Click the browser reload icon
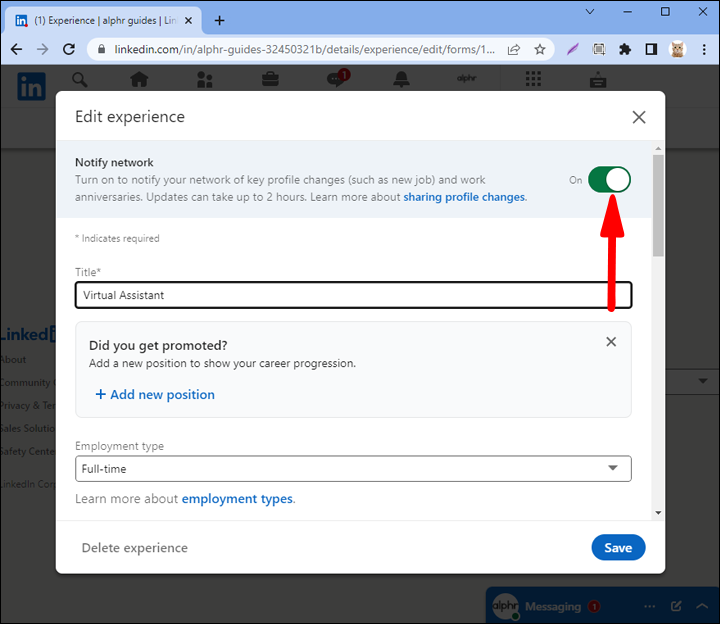The width and height of the screenshot is (720, 624). pyautogui.click(x=69, y=49)
